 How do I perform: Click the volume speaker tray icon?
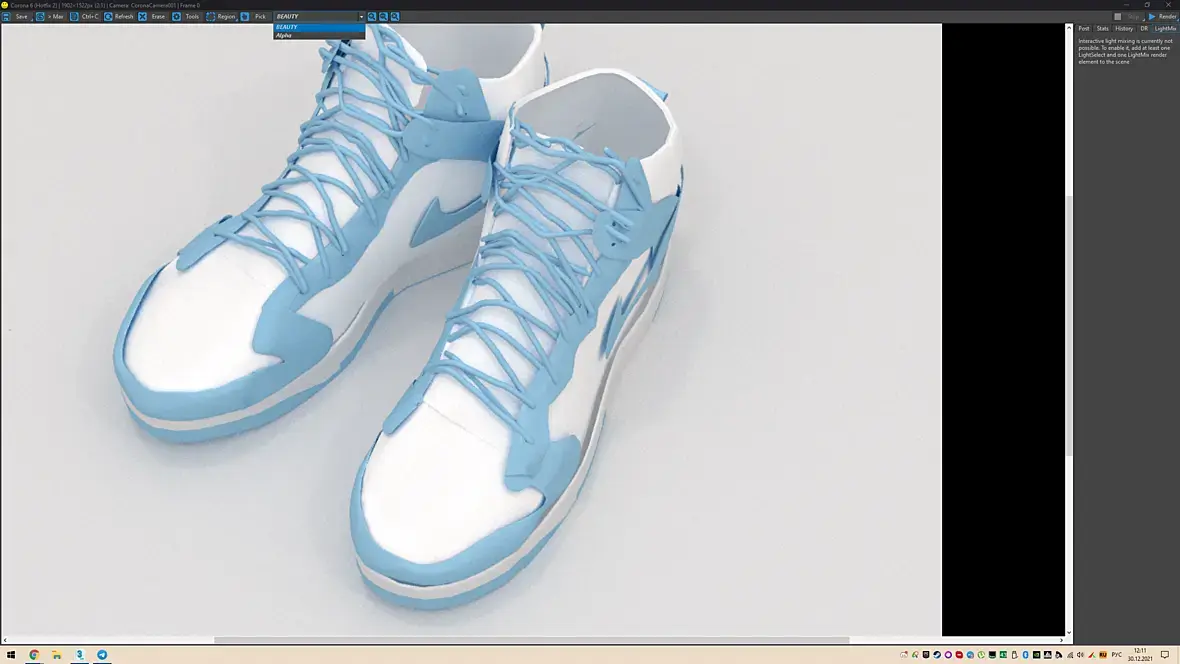click(x=1080, y=655)
